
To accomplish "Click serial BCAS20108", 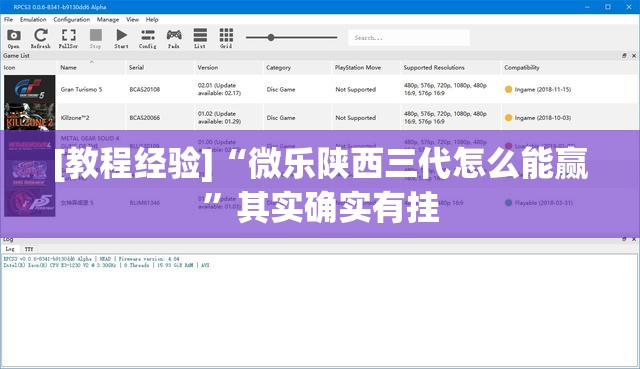I will click(x=144, y=89).
